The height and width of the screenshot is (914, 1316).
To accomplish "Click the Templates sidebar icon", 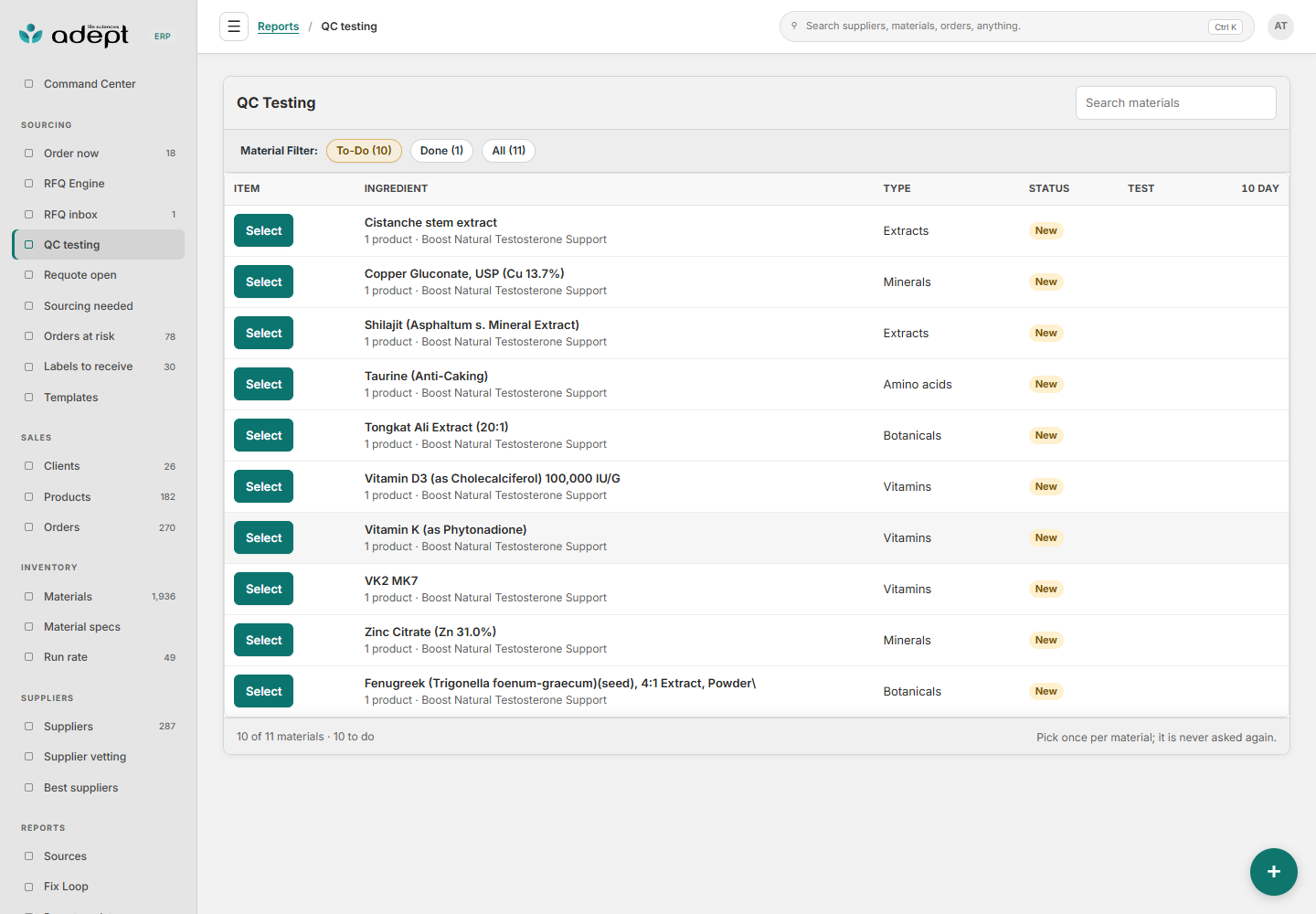I will (x=28, y=398).
